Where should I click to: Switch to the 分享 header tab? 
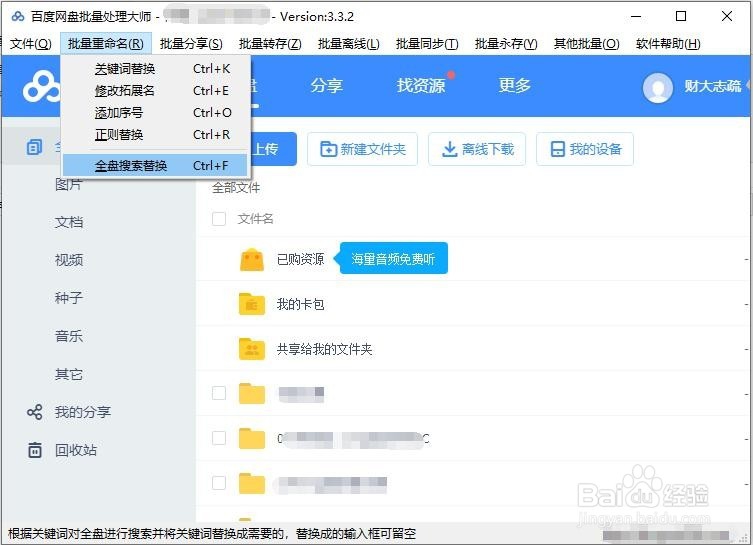coord(327,85)
